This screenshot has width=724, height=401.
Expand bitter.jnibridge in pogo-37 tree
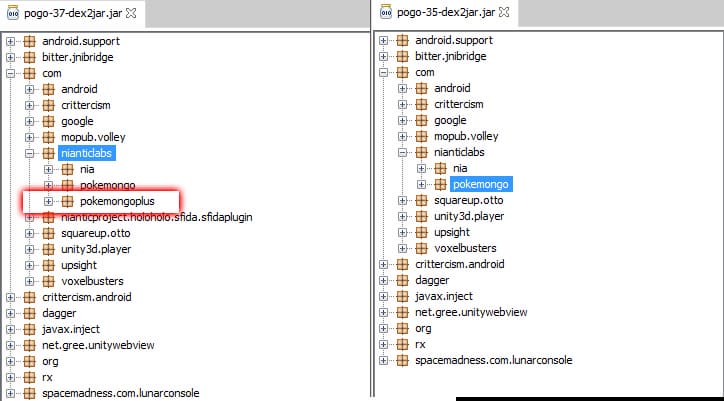click(10, 57)
